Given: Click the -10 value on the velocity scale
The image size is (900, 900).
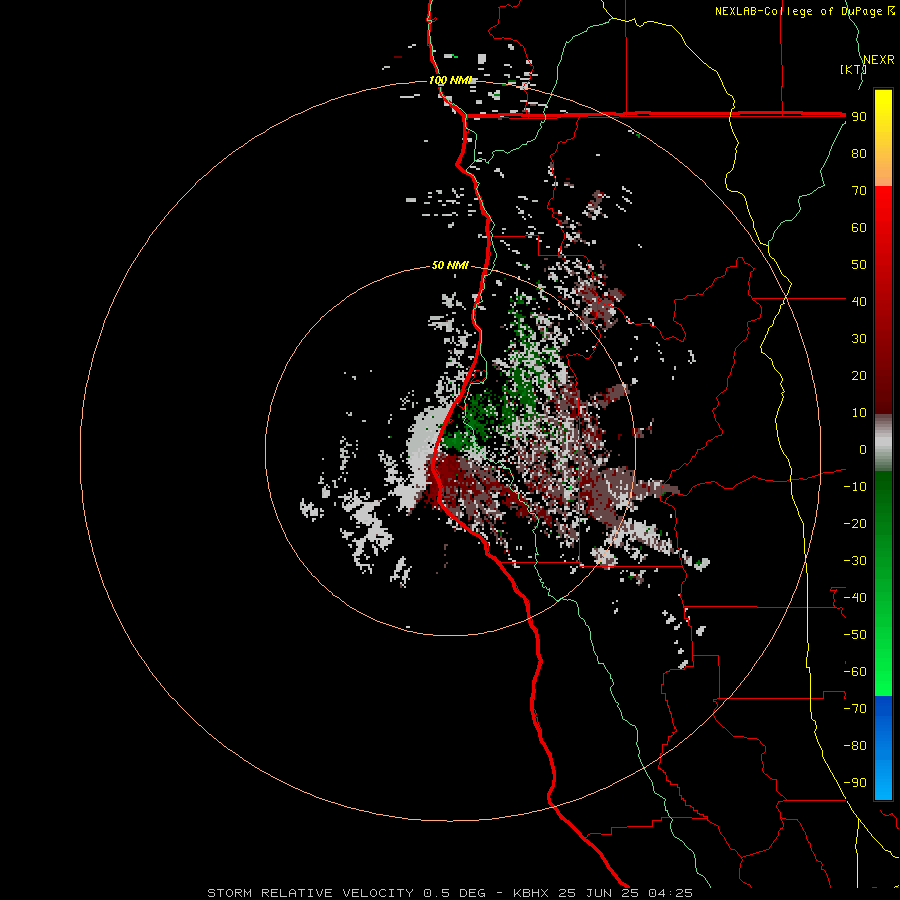Looking at the screenshot, I should click(855, 487).
